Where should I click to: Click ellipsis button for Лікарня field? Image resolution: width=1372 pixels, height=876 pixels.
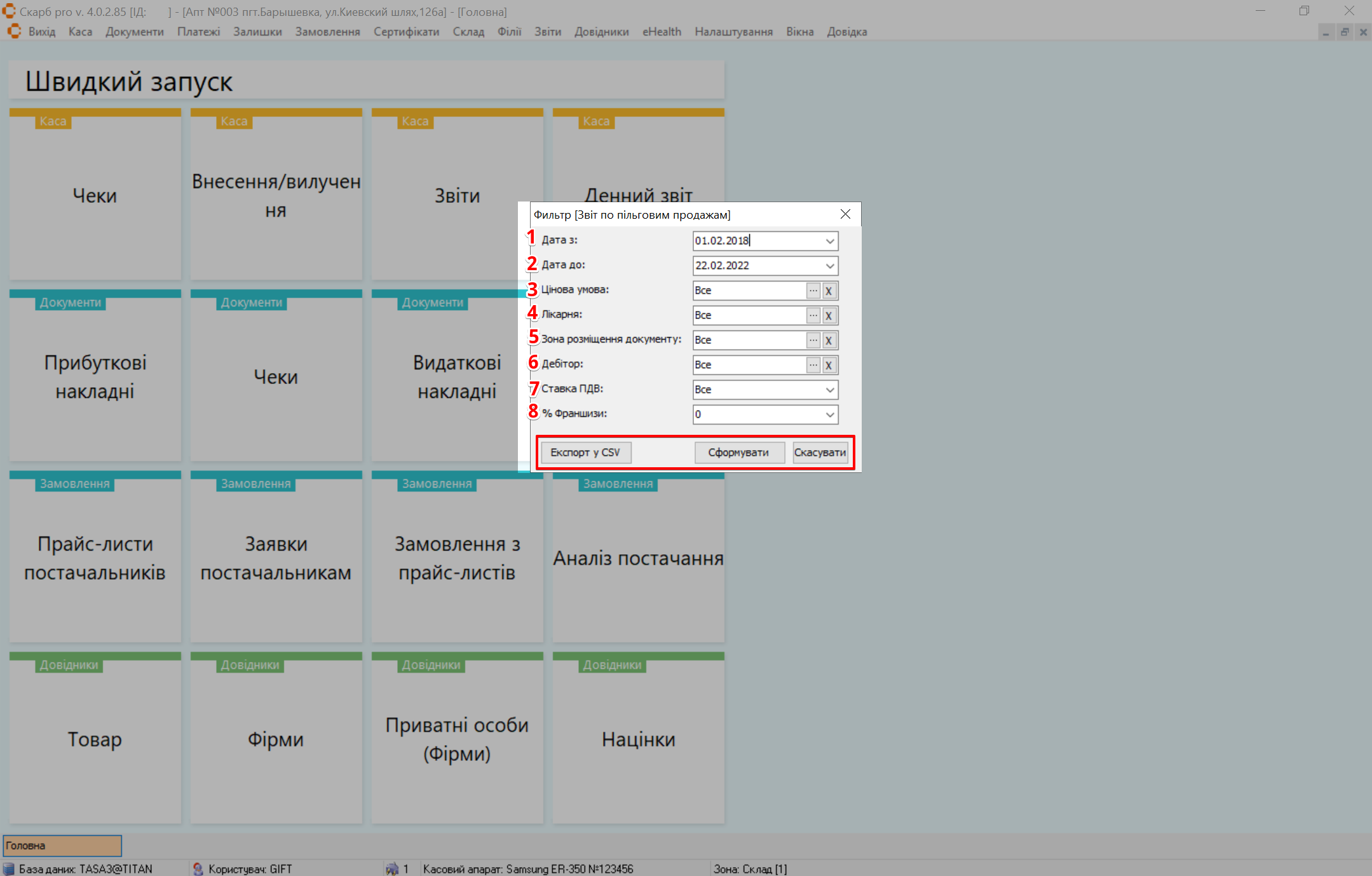813,315
